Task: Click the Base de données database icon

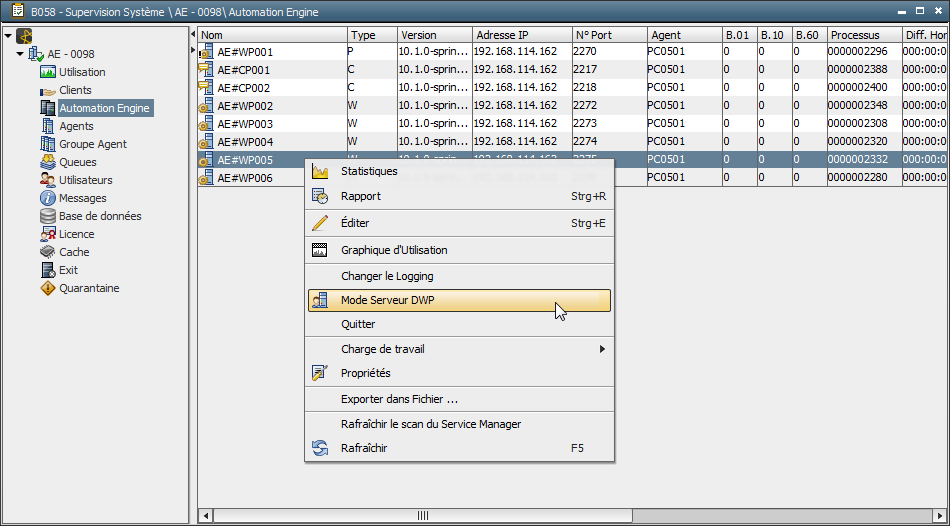Action: coord(48,216)
